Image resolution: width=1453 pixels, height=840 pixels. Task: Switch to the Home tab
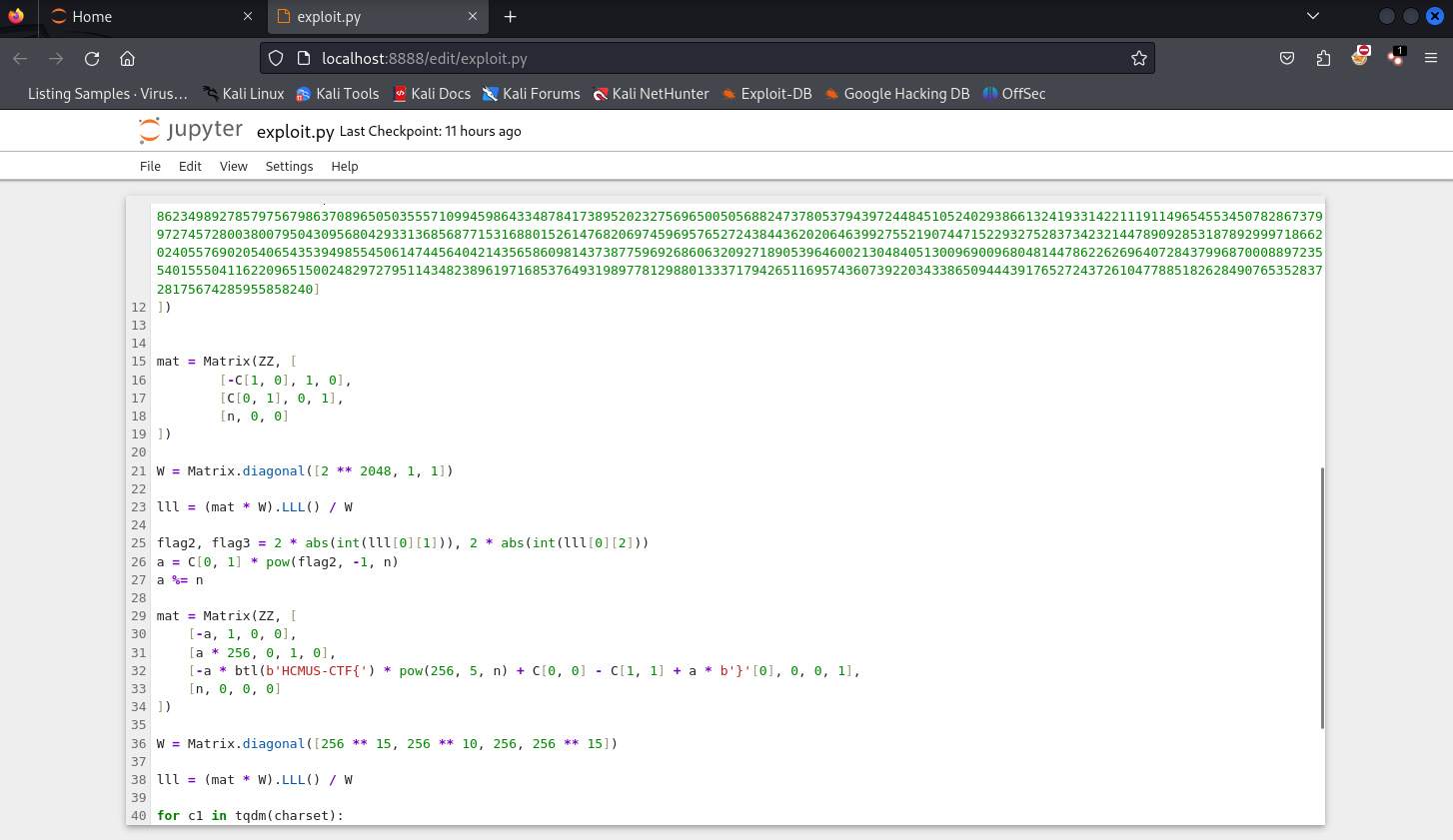(153, 16)
